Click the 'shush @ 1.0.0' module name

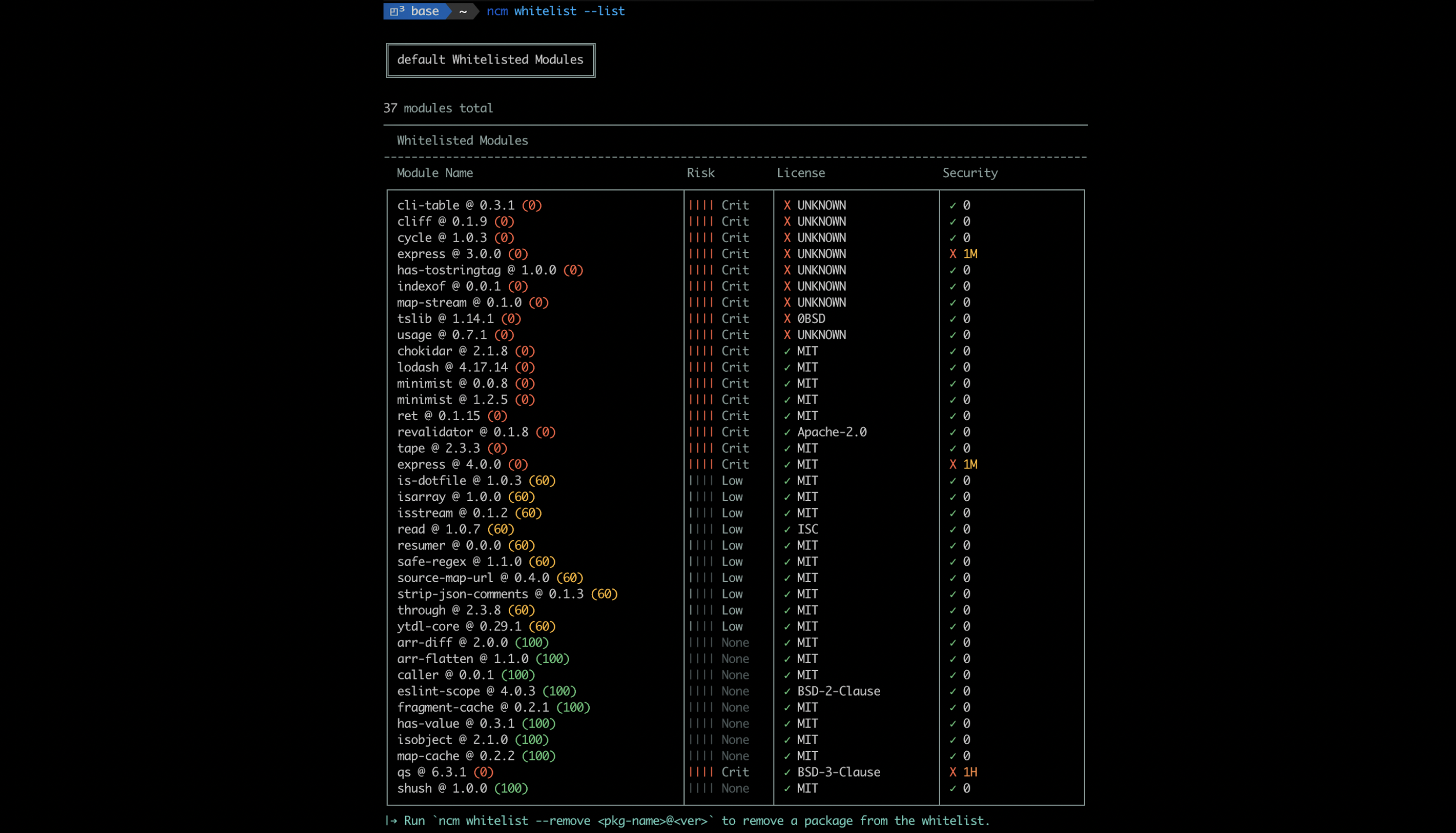pos(442,789)
